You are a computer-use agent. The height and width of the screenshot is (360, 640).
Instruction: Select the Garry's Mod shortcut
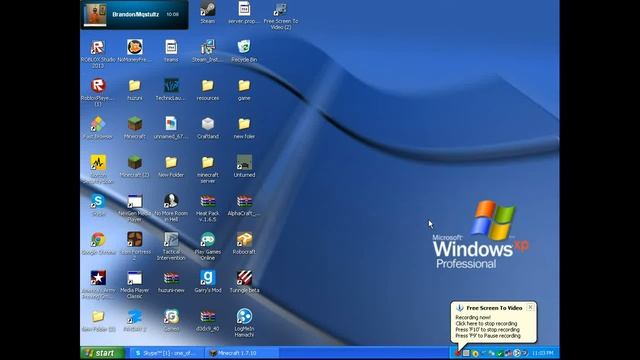(207, 282)
